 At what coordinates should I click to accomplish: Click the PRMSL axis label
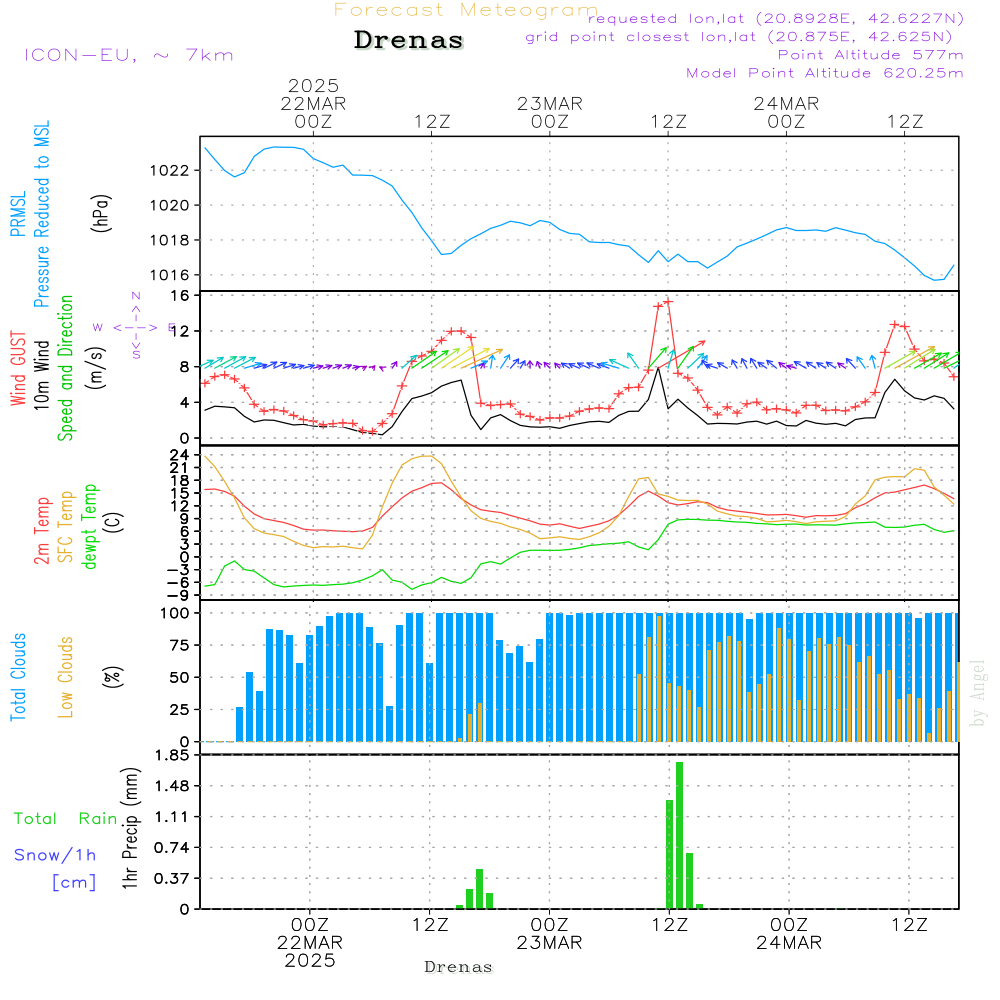[x=18, y=214]
